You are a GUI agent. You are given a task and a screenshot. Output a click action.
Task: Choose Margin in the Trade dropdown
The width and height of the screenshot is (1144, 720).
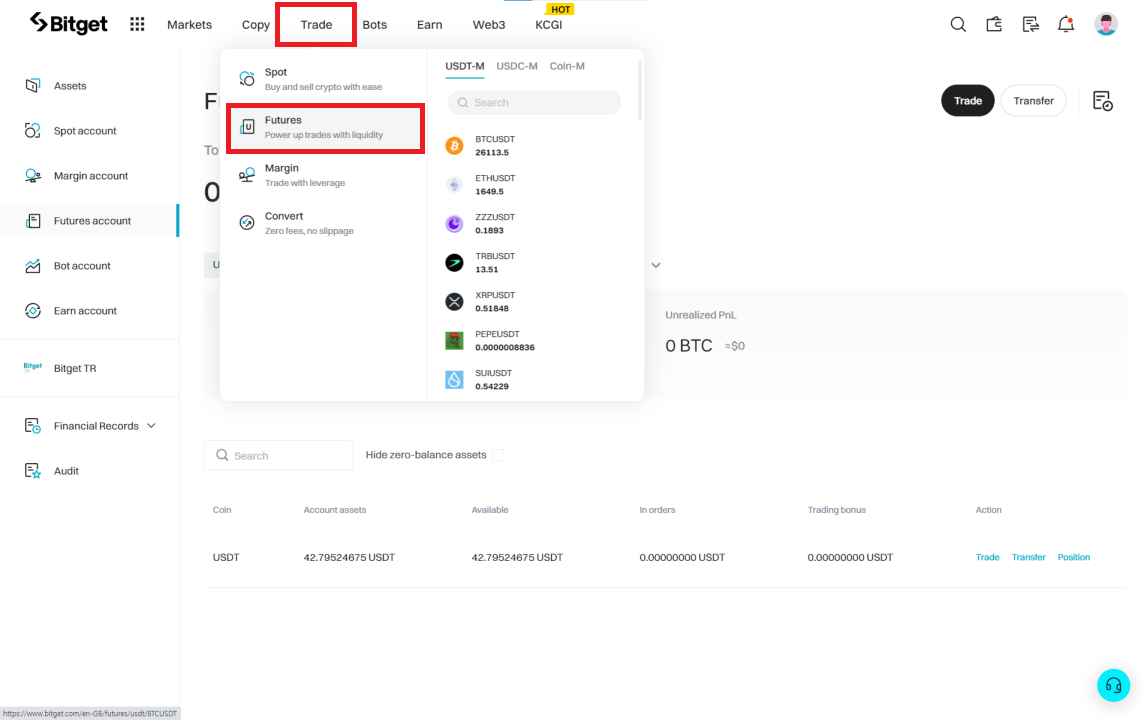(x=325, y=175)
